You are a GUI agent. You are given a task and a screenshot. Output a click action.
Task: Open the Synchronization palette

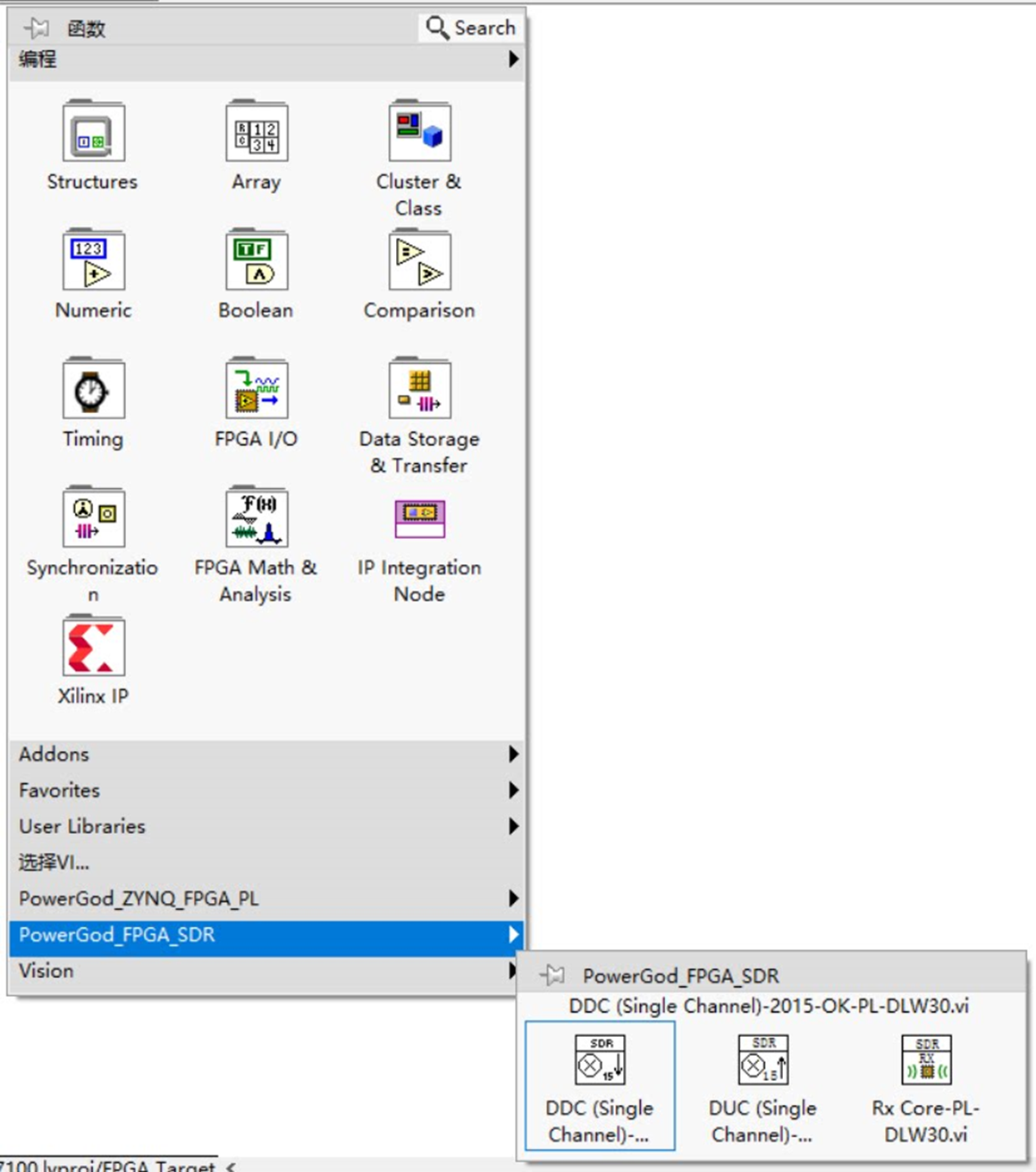tap(93, 518)
